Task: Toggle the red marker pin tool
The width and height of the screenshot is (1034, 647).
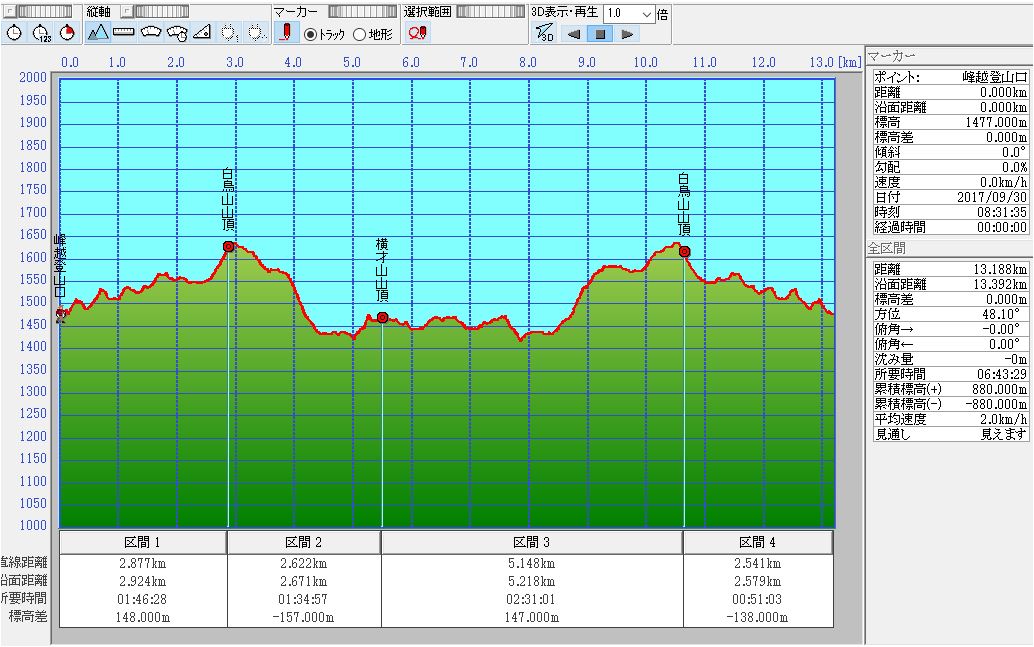Action: 286,32
